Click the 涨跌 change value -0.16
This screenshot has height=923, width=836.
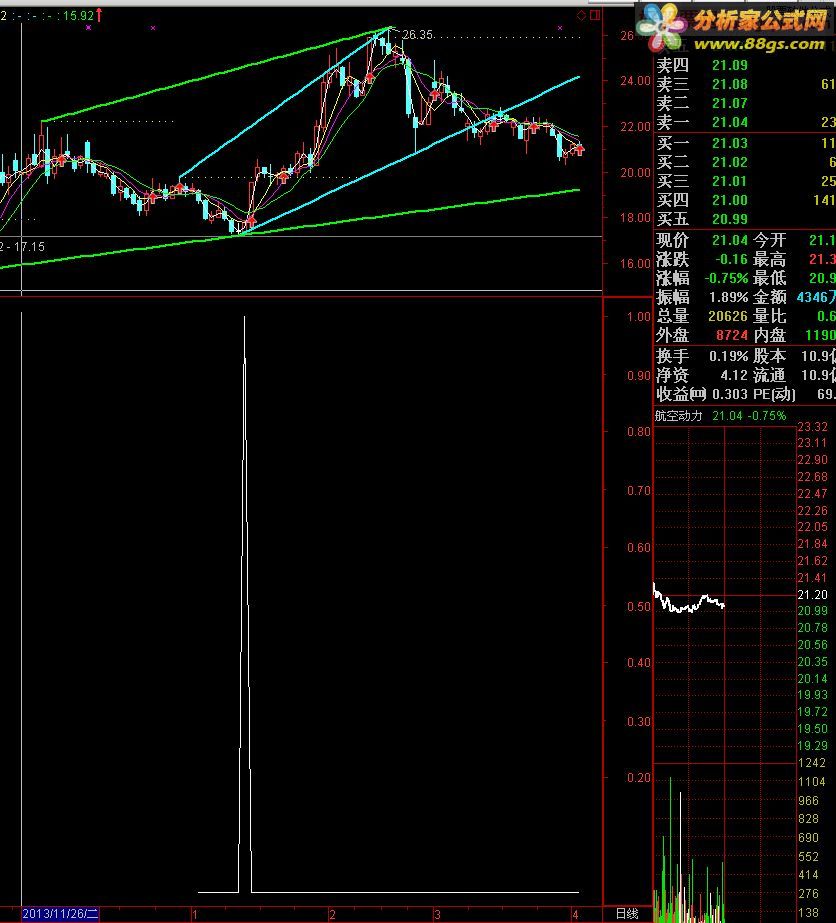tap(731, 259)
